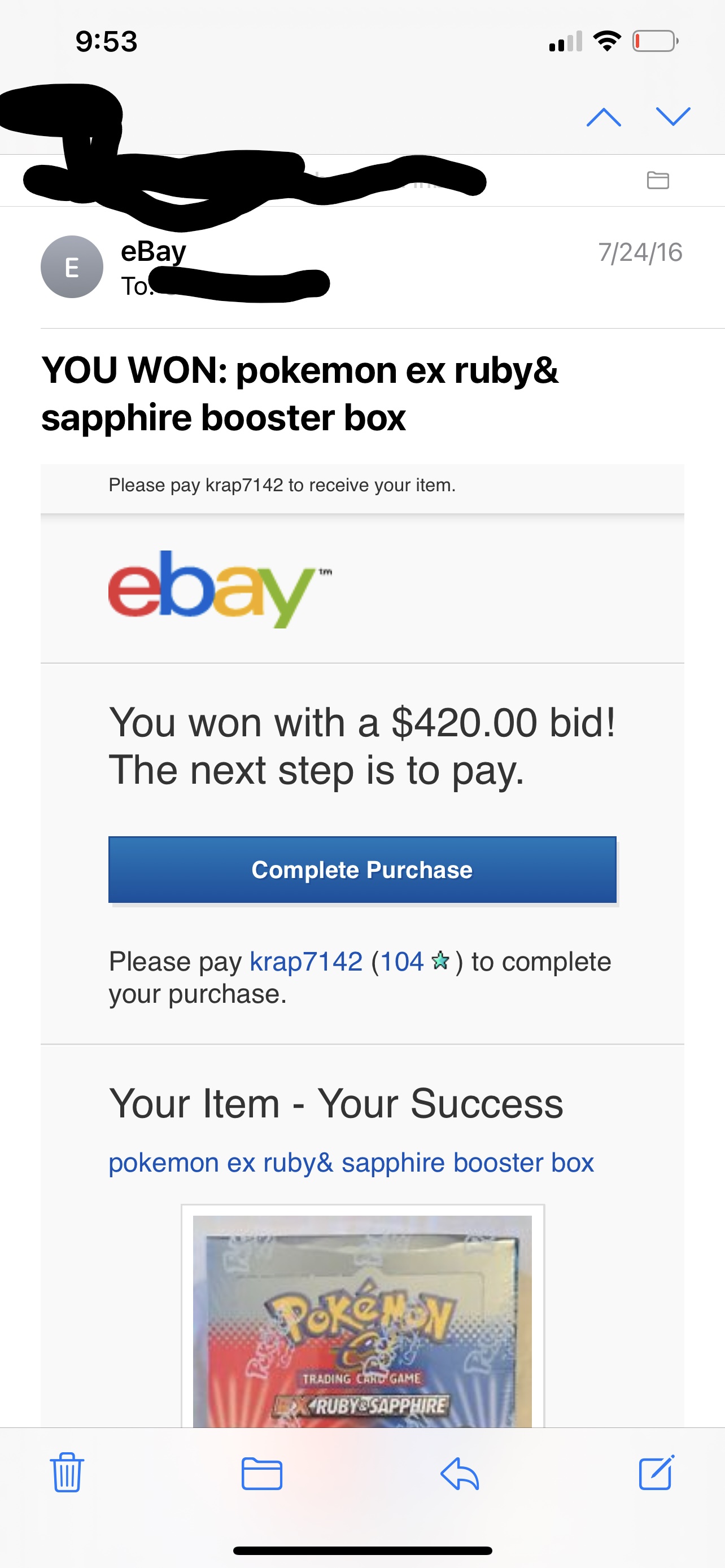Tap the small mailbox folder icon near header
Image resolution: width=725 pixels, height=1568 pixels.
[657, 180]
